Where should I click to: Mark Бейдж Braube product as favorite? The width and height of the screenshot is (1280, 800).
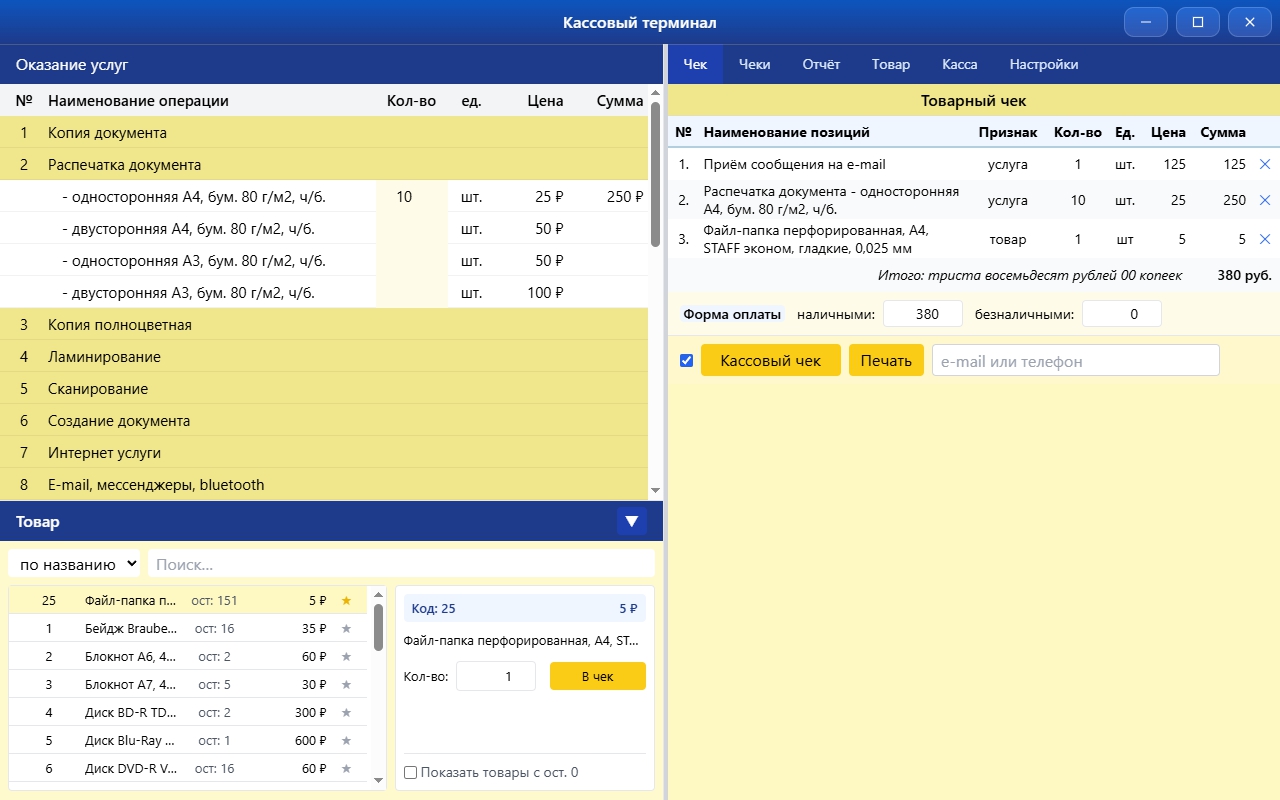pos(346,629)
